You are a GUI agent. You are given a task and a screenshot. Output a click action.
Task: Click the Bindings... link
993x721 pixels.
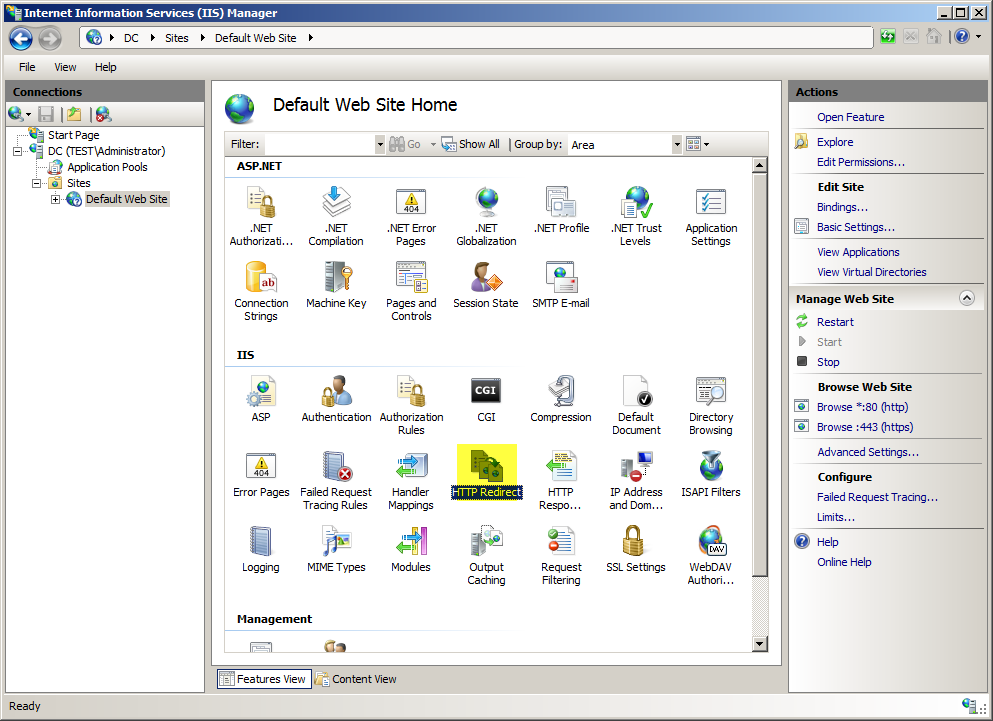(x=842, y=207)
